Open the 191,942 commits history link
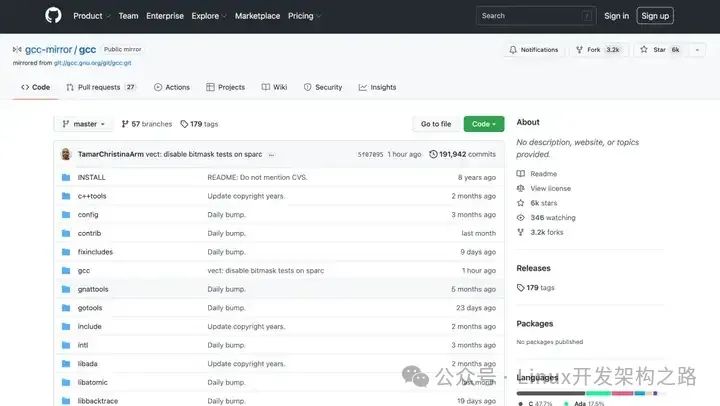 pos(462,154)
